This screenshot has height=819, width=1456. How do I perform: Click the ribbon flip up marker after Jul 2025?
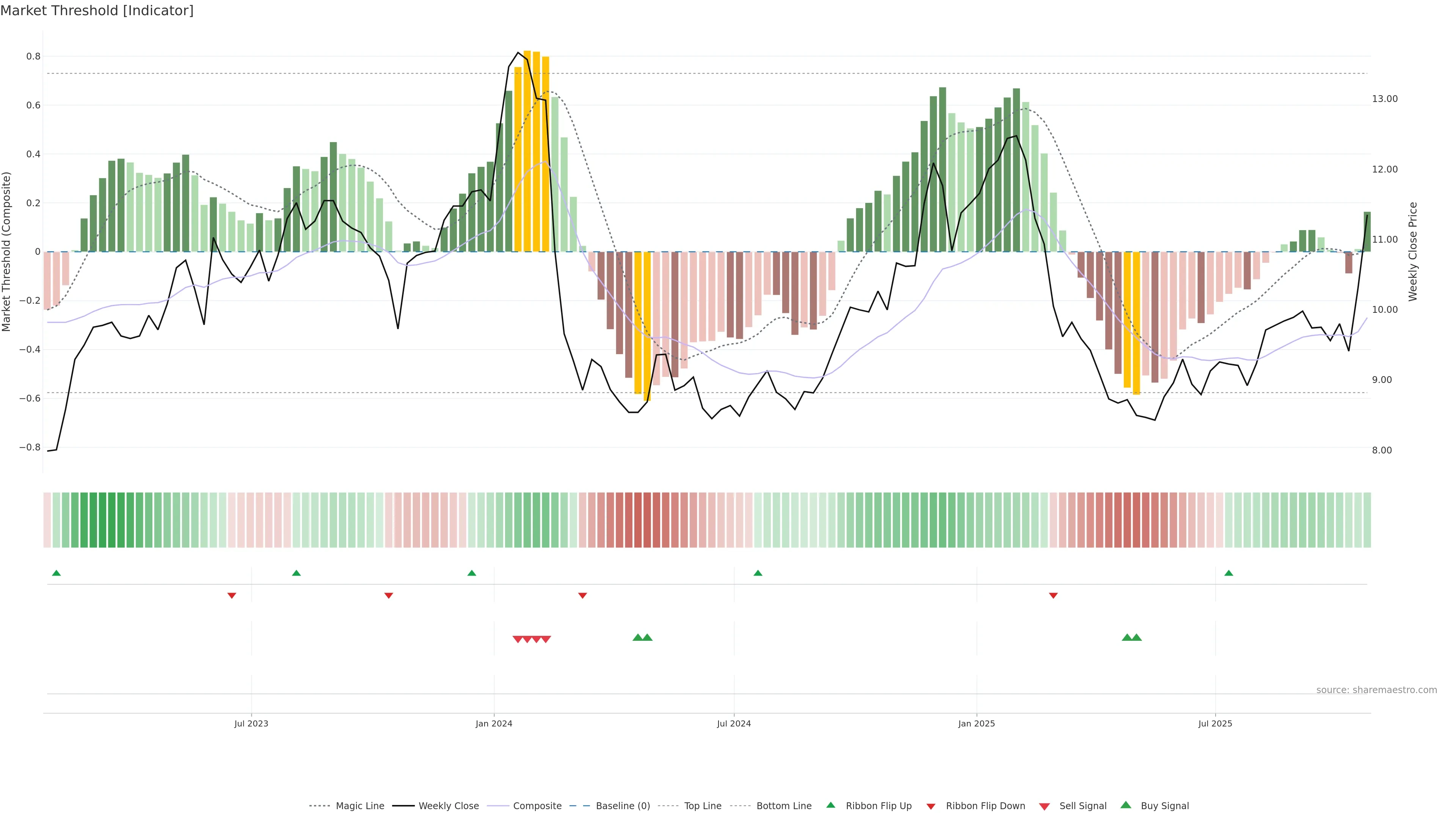pos(1228,573)
